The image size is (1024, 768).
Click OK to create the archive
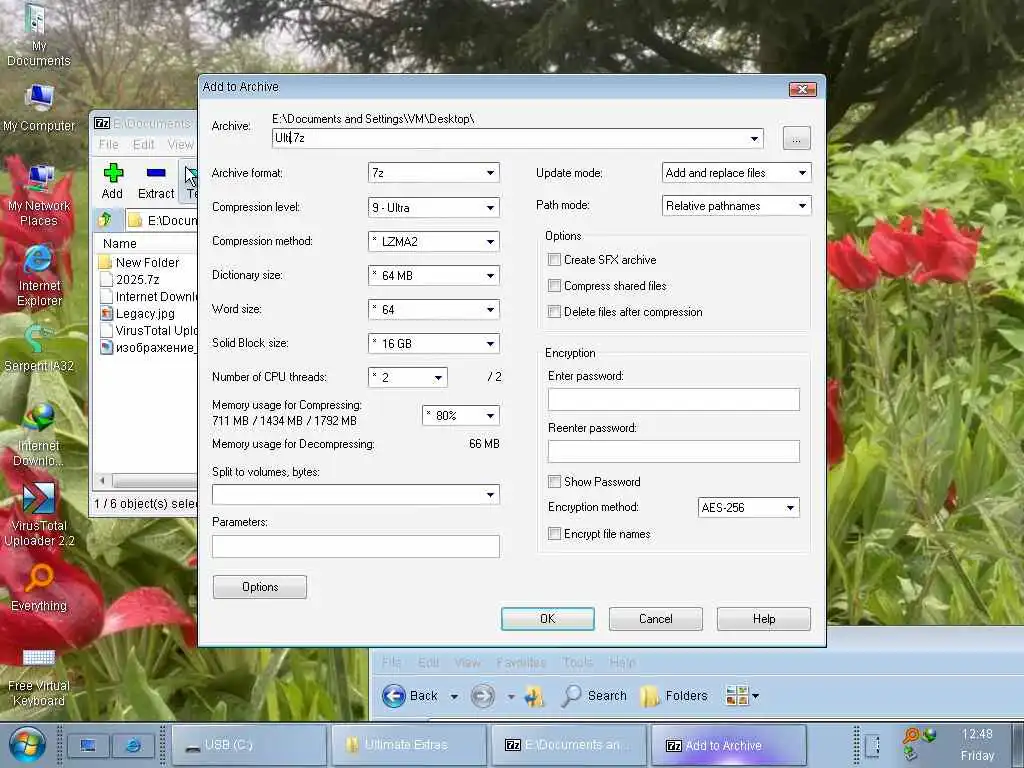[x=548, y=618]
